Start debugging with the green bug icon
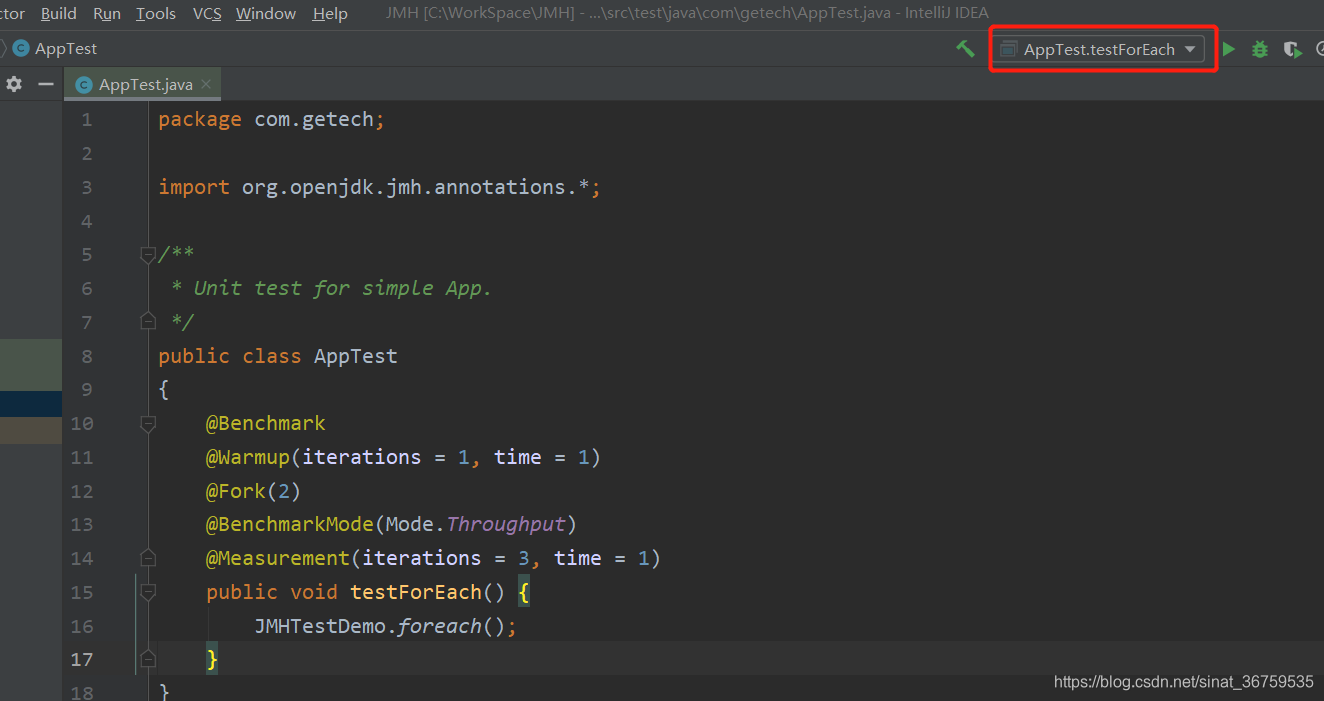1324x701 pixels. 1260,49
